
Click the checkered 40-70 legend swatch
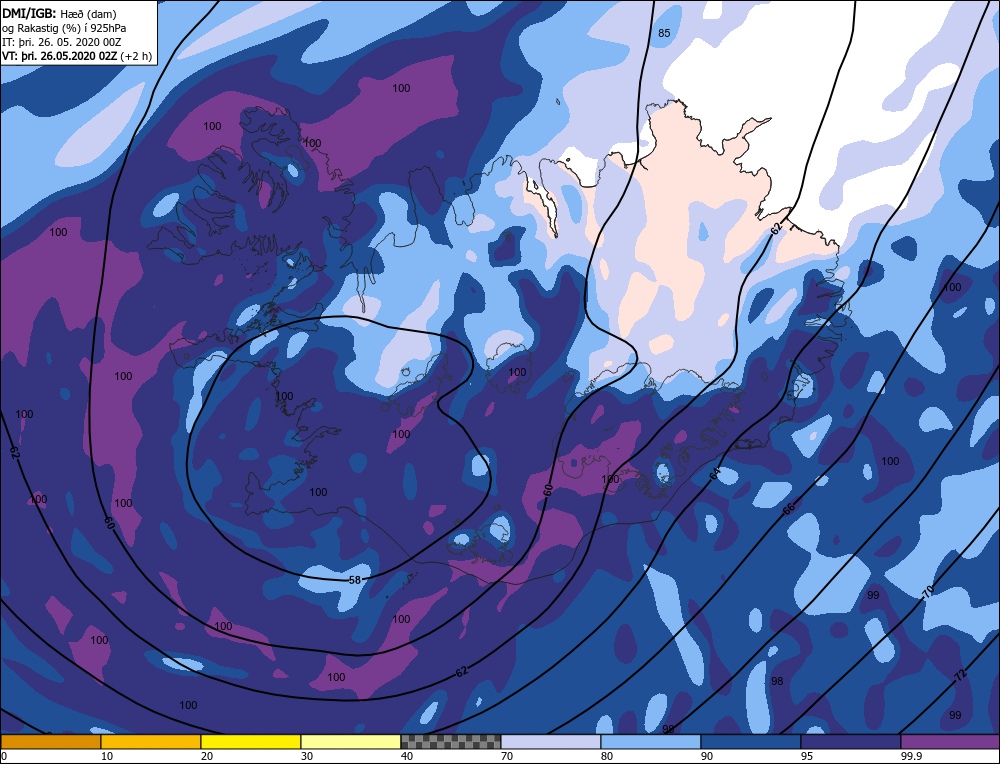[451, 742]
